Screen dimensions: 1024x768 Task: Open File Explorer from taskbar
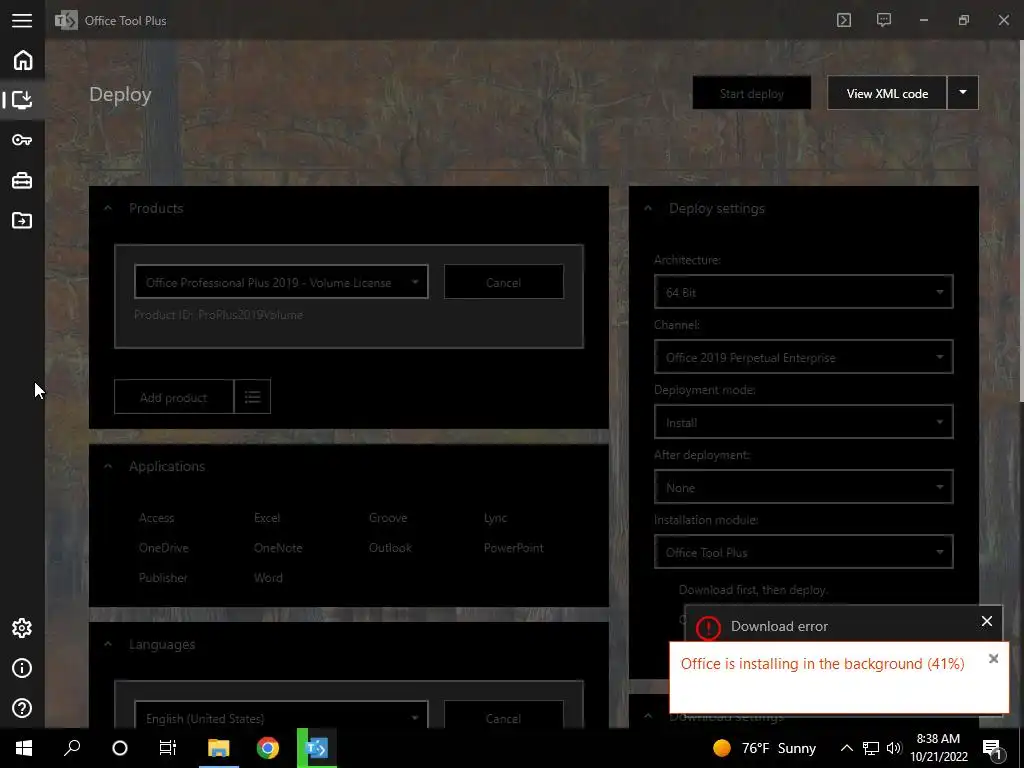pyautogui.click(x=219, y=748)
